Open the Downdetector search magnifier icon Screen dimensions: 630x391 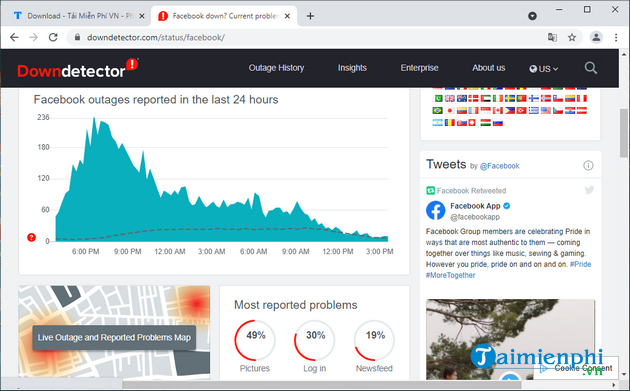click(x=590, y=68)
